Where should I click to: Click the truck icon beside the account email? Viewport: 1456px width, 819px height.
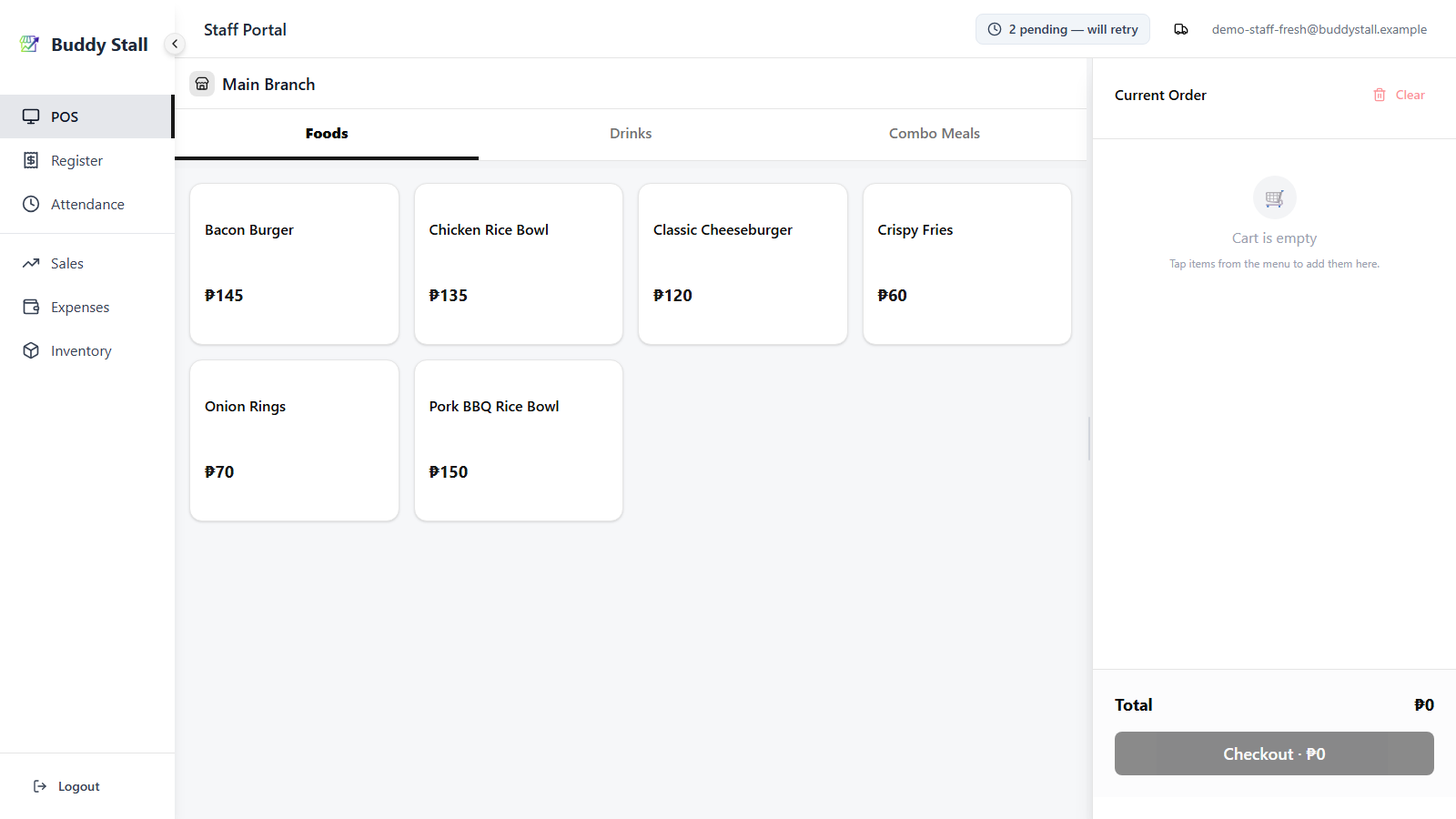point(1181,29)
